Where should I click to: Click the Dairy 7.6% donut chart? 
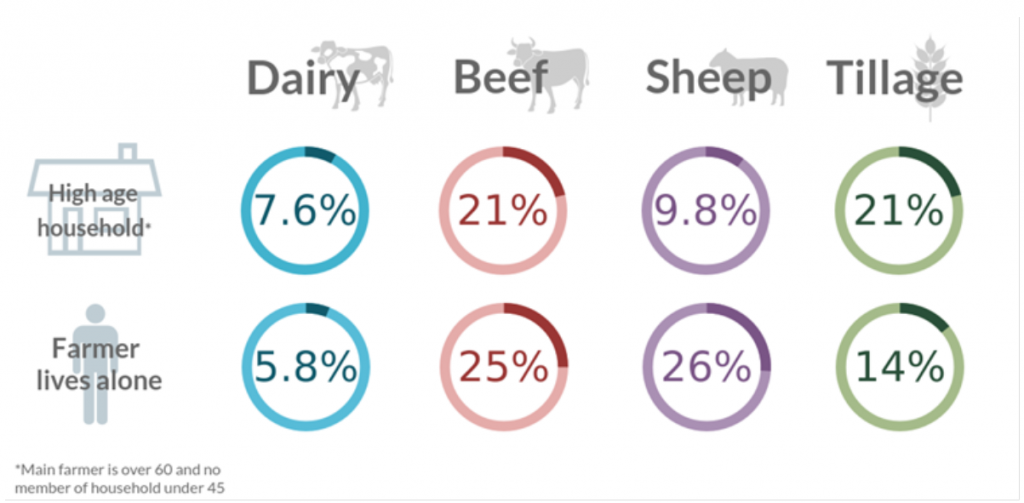pos(304,211)
